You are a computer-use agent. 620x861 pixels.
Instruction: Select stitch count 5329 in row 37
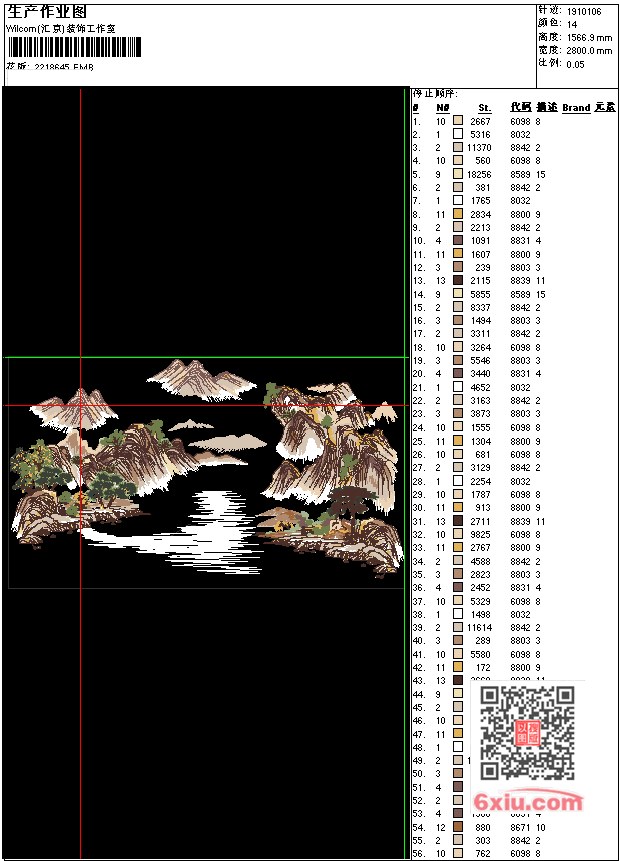pyautogui.click(x=480, y=601)
